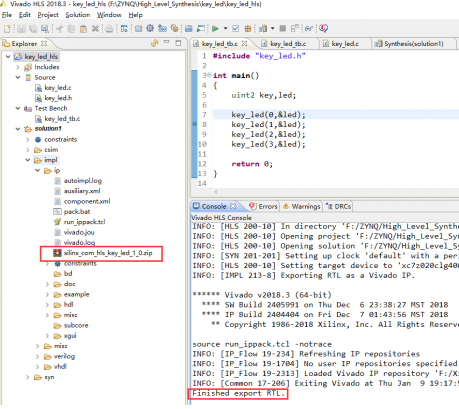The image size is (459, 409).
Task: Open the Project menu
Action: coord(48,15)
